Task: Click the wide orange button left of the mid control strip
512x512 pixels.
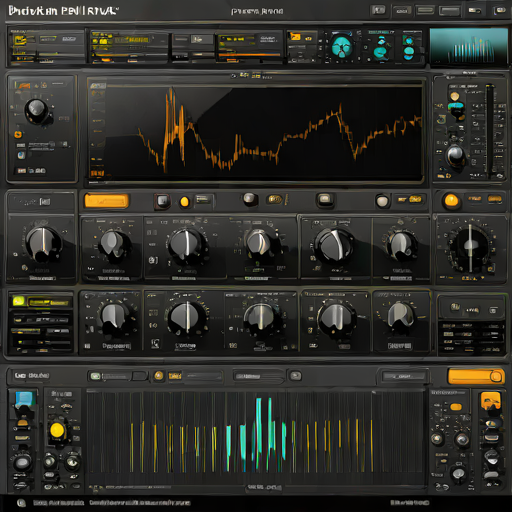Action: pyautogui.click(x=106, y=201)
